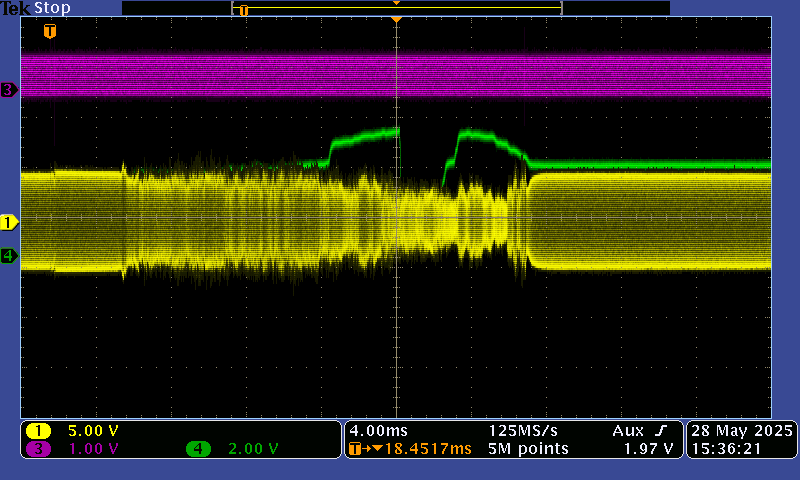The image size is (800, 480).
Task: Toggle the purple channel 3 badge
Action: [x=39, y=449]
